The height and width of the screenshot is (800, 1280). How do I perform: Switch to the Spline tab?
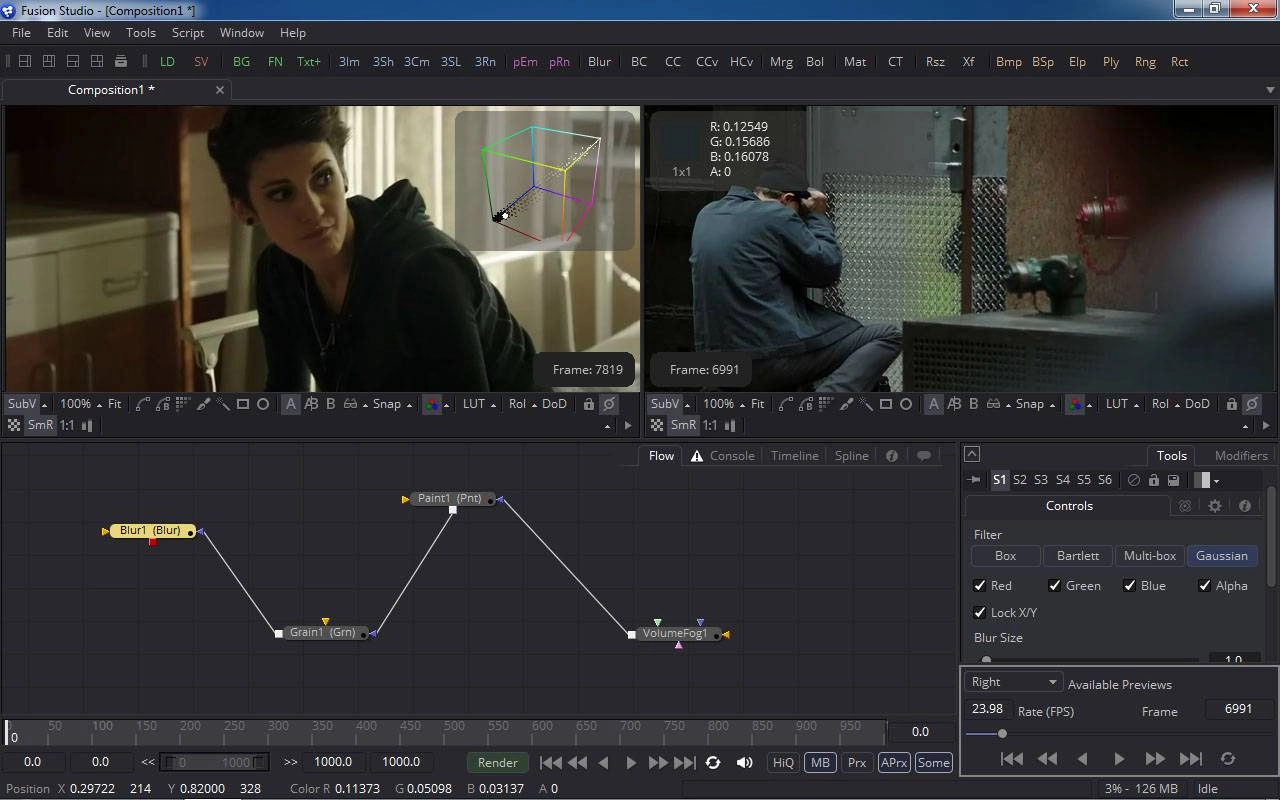pyautogui.click(x=851, y=456)
